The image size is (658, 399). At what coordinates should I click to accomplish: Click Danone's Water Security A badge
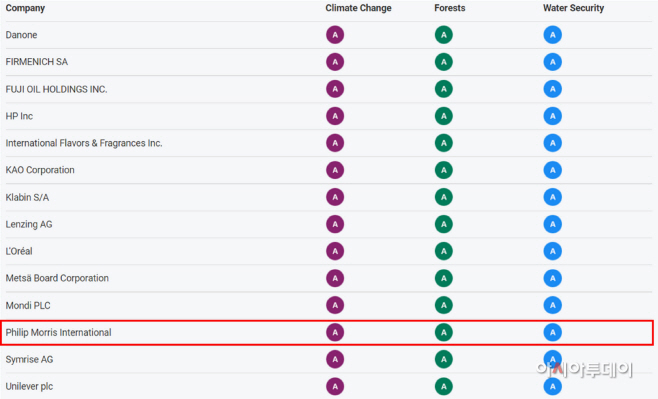point(553,35)
